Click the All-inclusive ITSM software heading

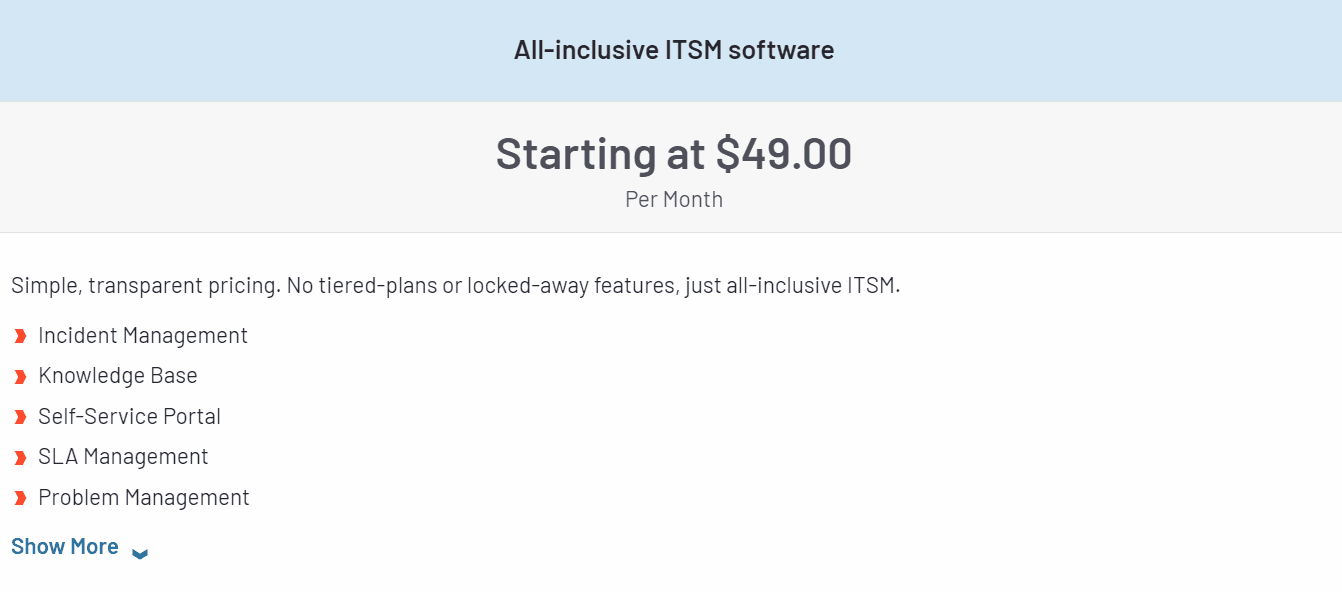click(x=673, y=50)
